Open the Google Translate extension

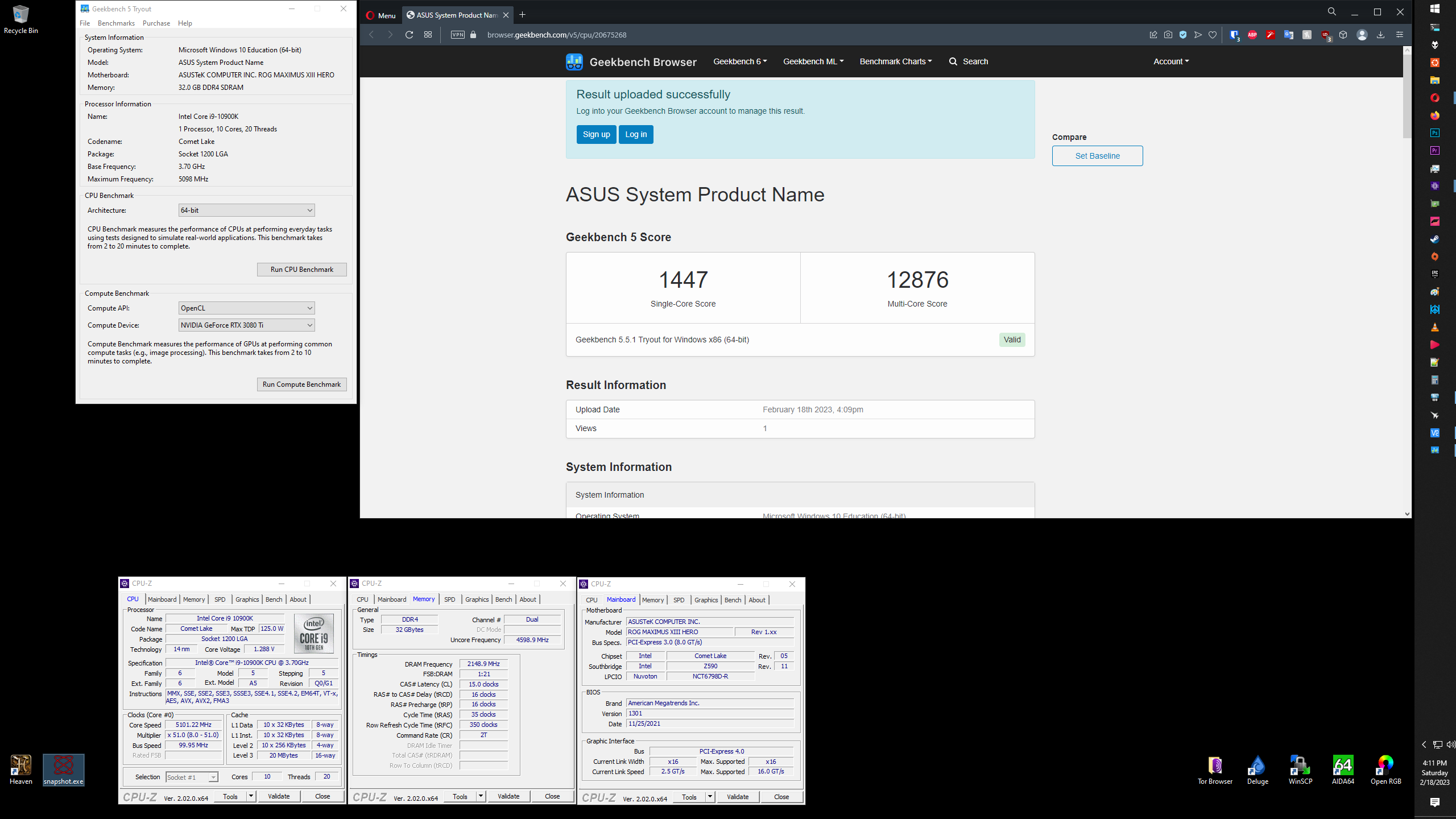pyautogui.click(x=1289, y=35)
